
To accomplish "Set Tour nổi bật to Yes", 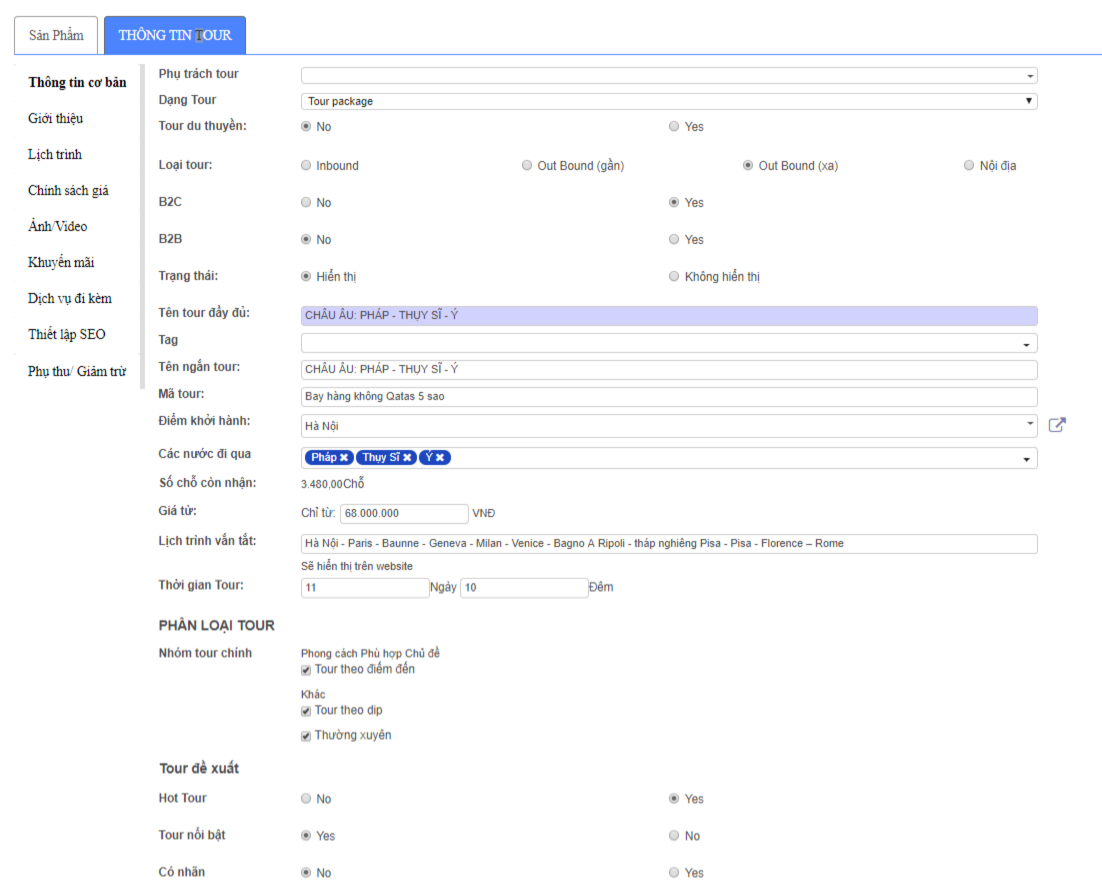I will click(x=306, y=835).
